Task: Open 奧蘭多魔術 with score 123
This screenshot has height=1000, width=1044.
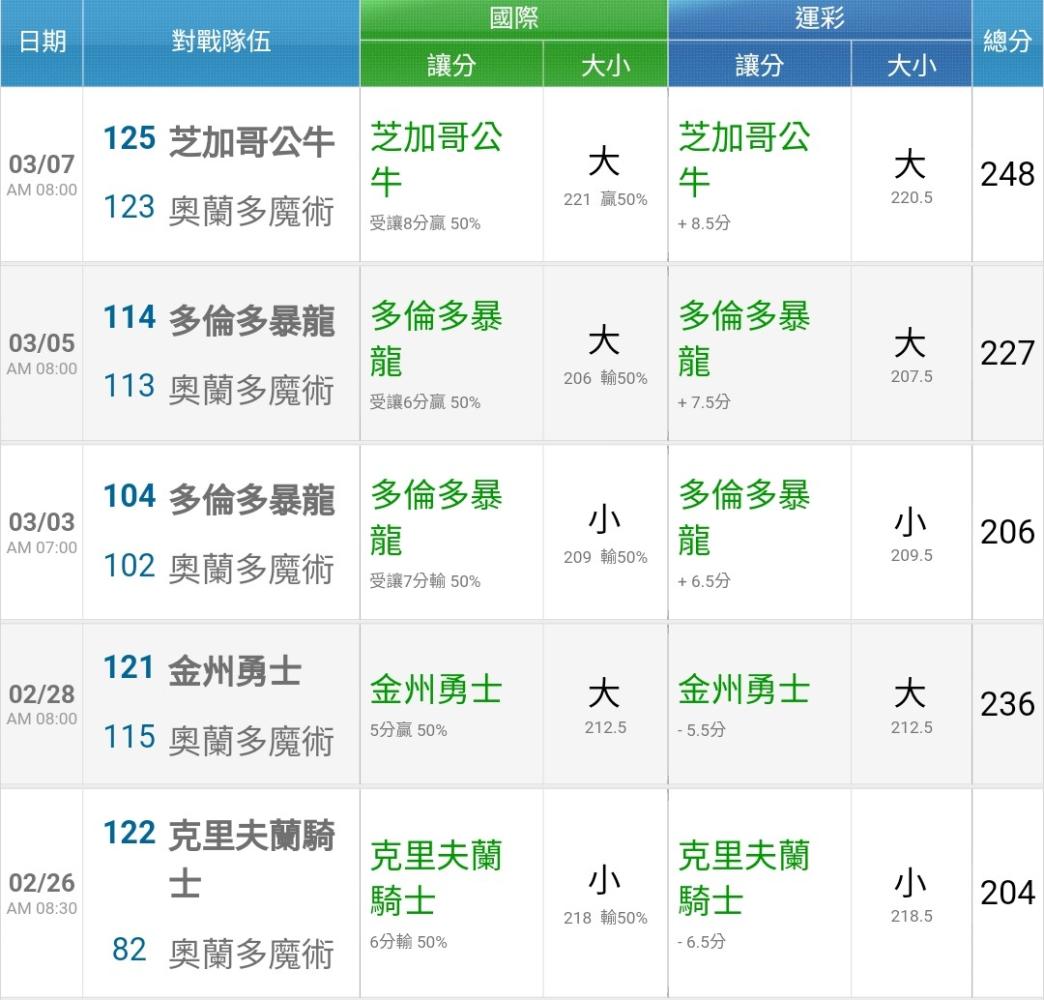Action: 218,210
